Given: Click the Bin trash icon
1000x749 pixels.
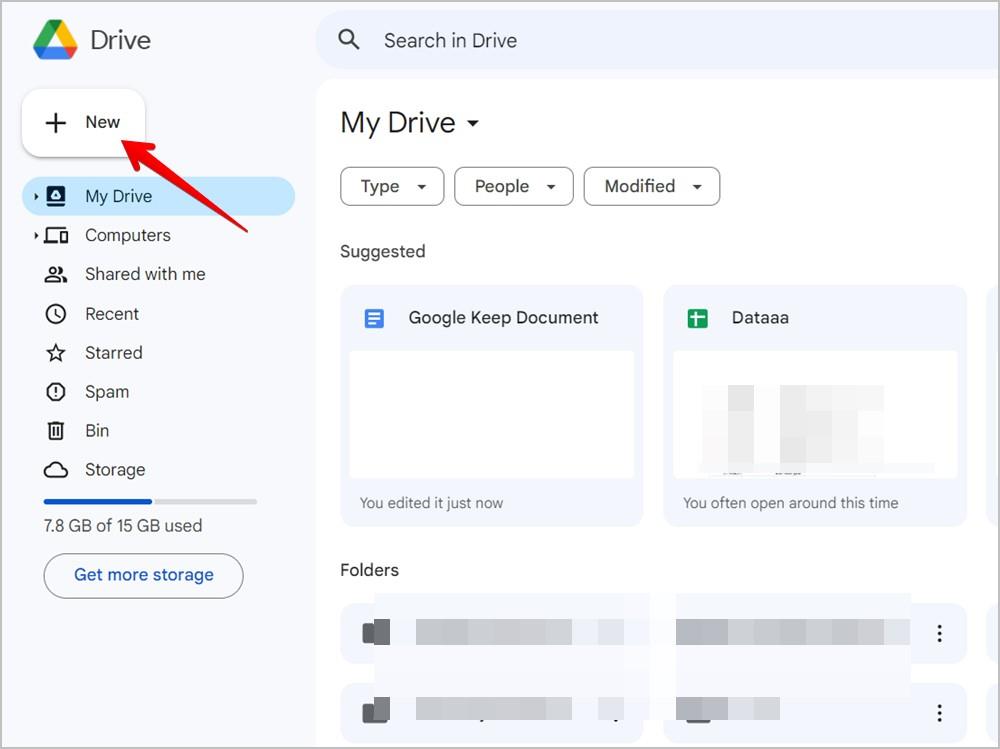Looking at the screenshot, I should pos(55,431).
